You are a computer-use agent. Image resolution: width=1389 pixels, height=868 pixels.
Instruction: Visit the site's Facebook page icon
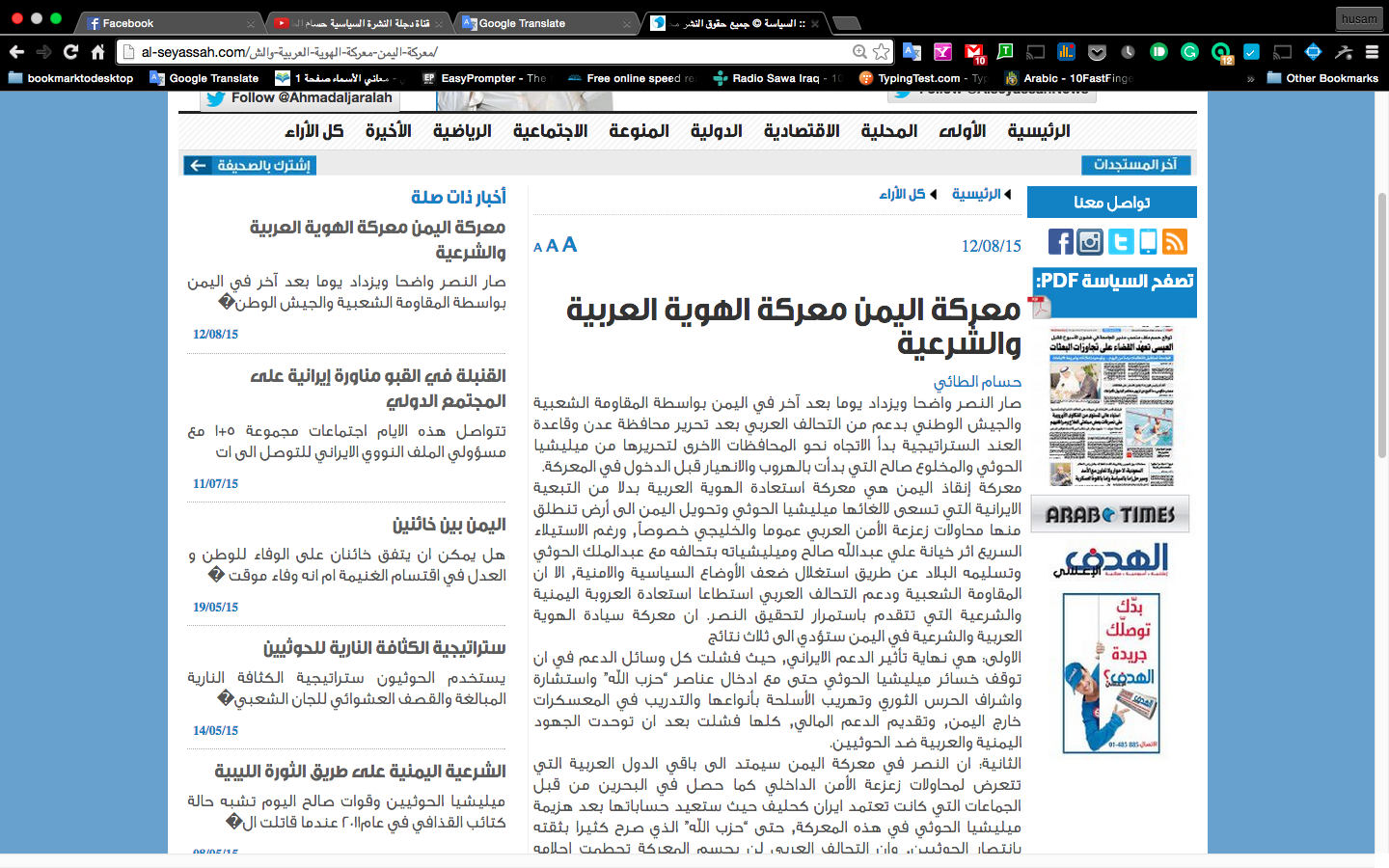1060,241
